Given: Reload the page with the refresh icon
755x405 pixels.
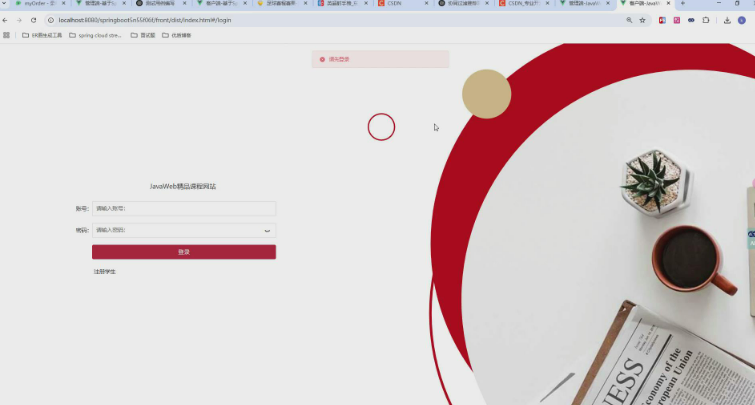Looking at the screenshot, I should [34, 20].
